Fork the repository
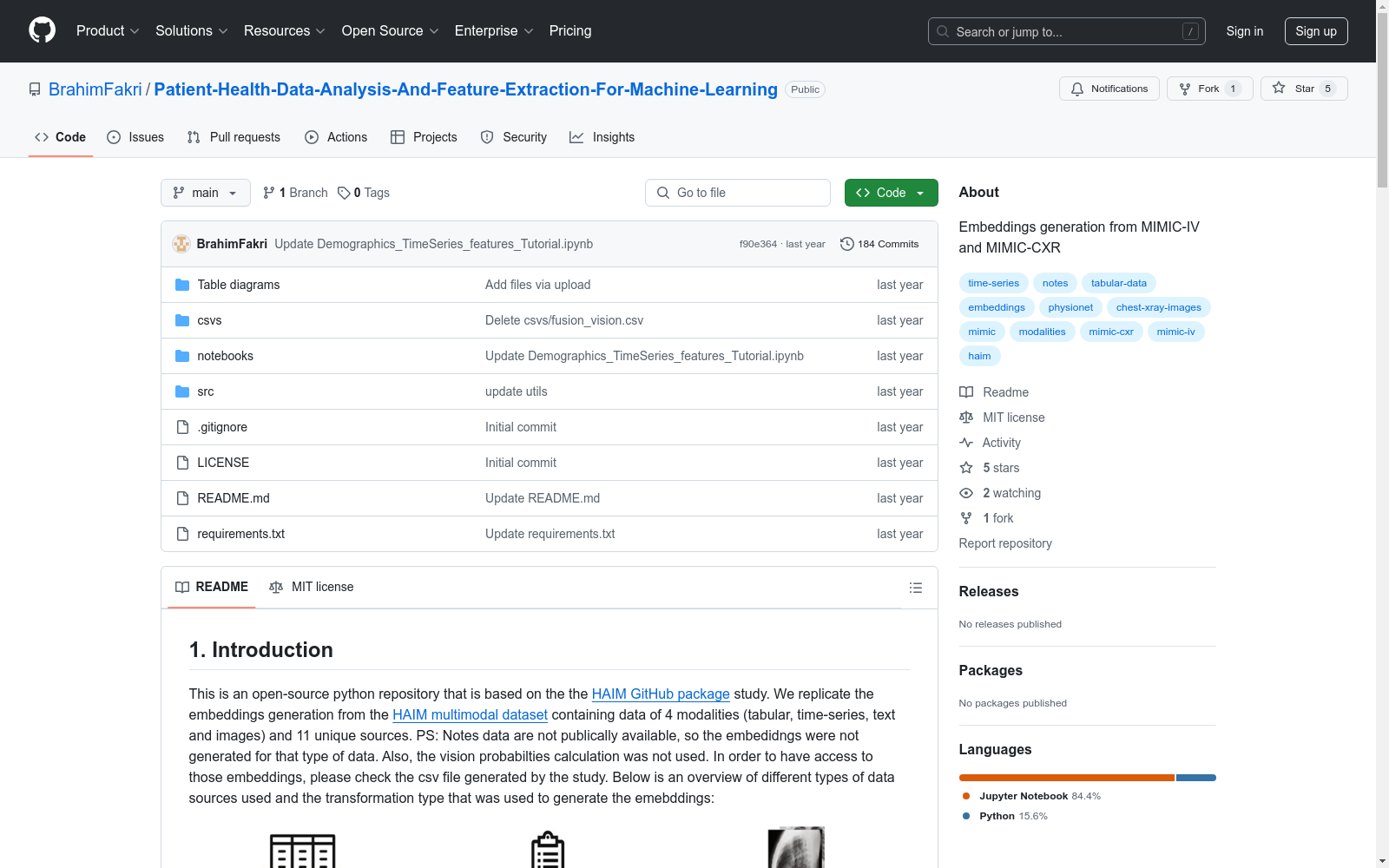 click(x=1209, y=89)
